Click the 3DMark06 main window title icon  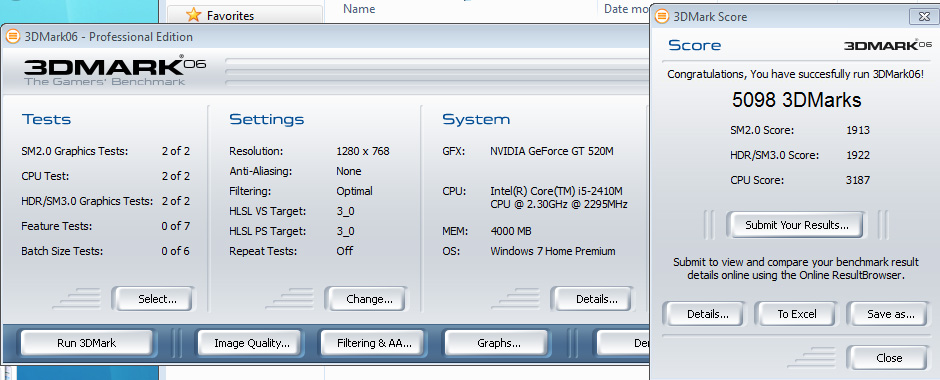point(13,37)
